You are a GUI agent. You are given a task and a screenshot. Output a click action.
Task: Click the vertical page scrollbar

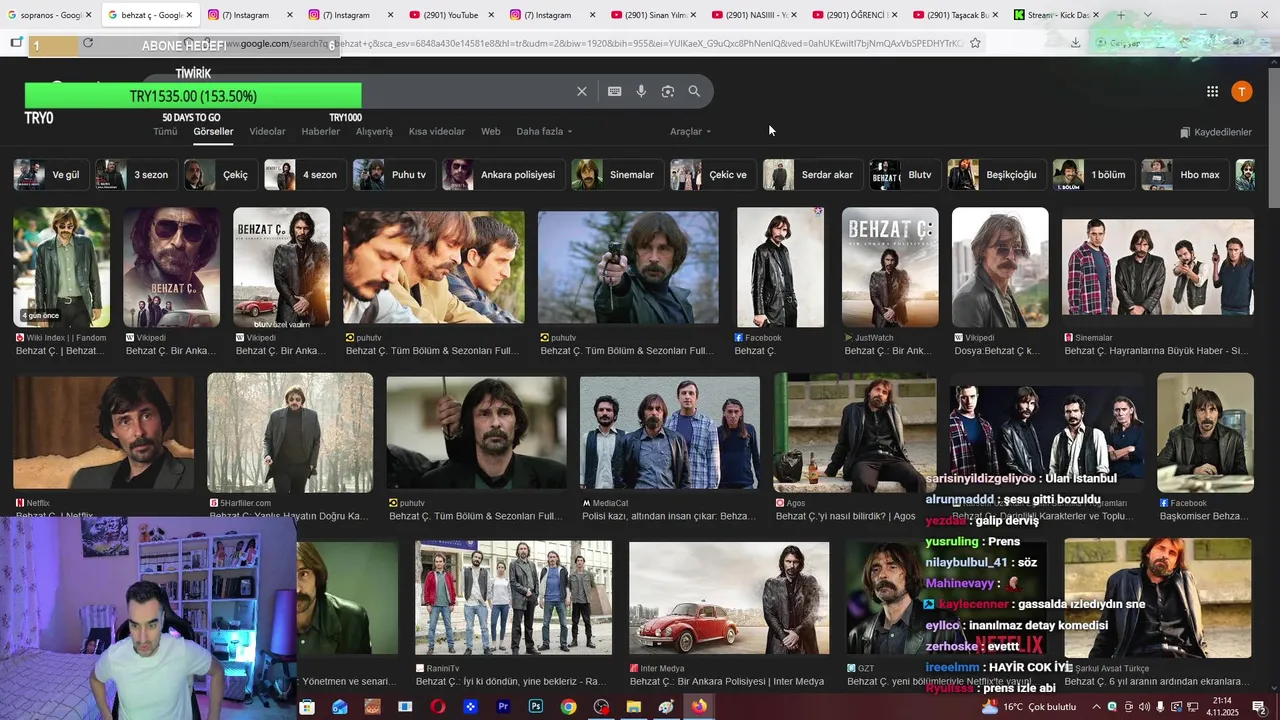coord(1273,140)
